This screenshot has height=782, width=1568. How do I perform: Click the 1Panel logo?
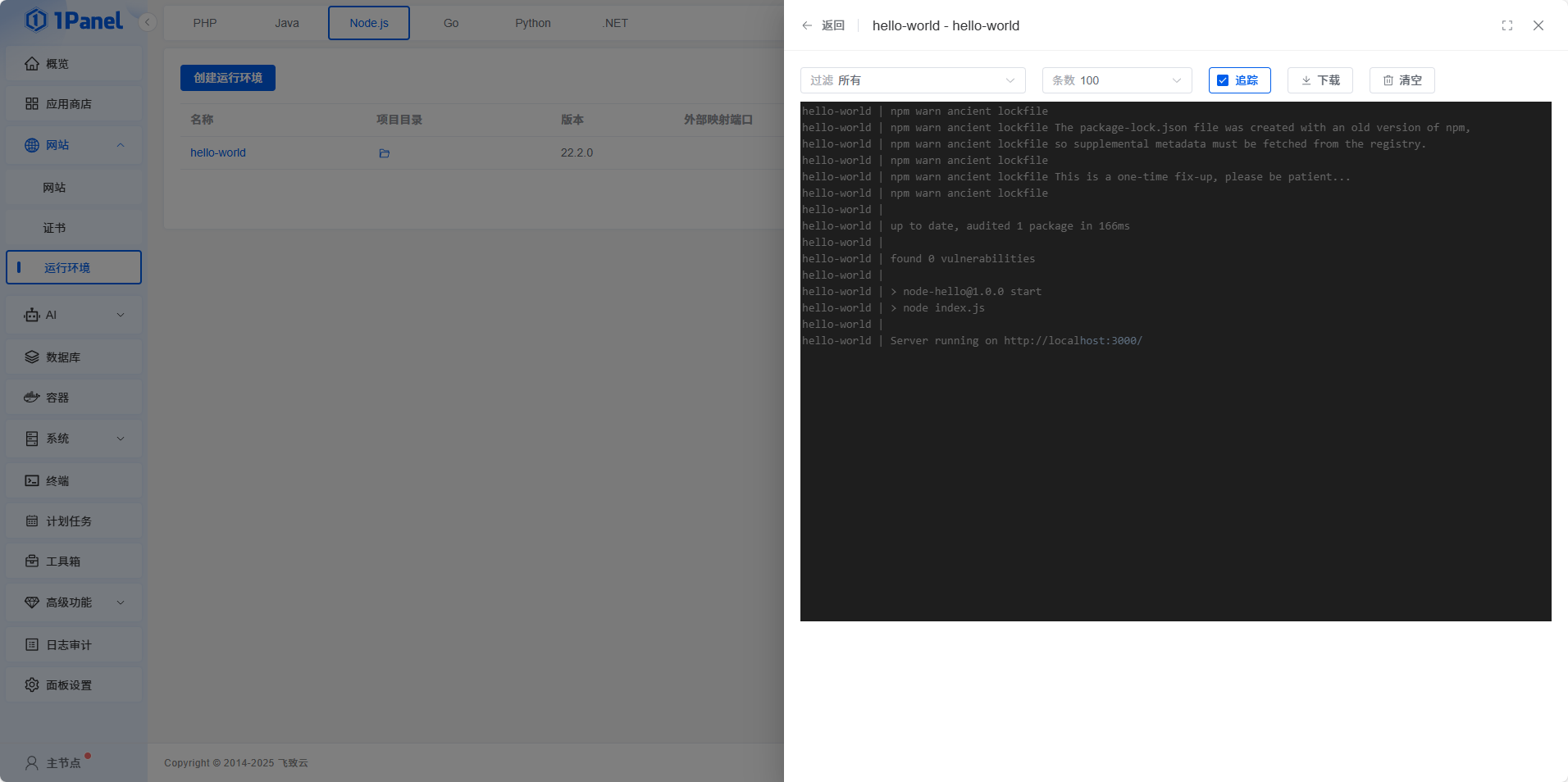click(x=74, y=20)
